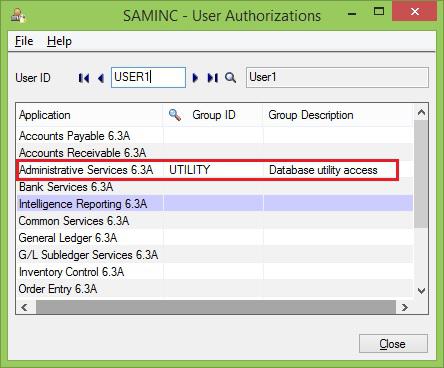The image size is (444, 368).
Task: Click the Group Description column header
Action: tap(338, 115)
